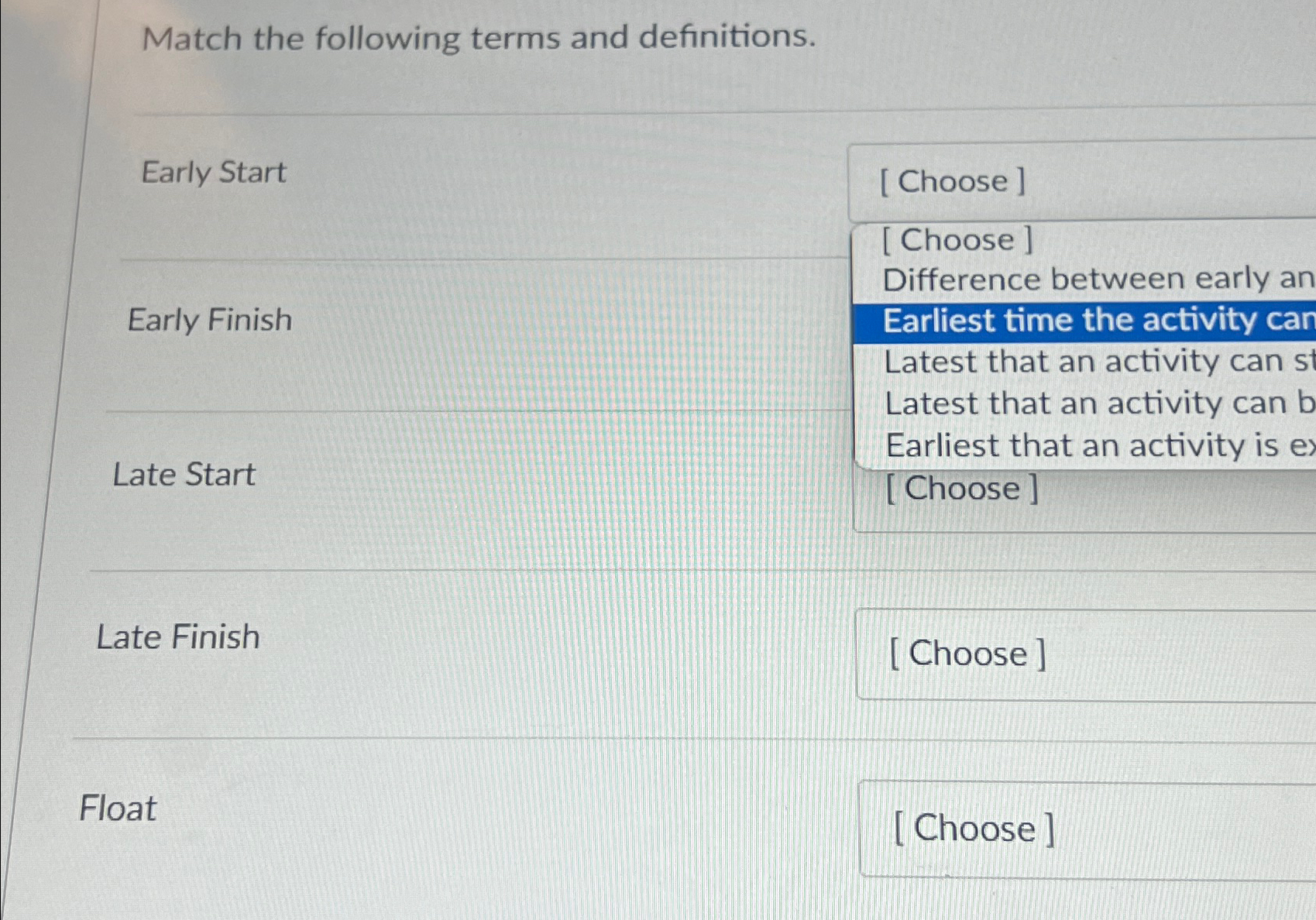
Task: Select 'Earliest that an activity is ex...' option
Action: (1084, 446)
